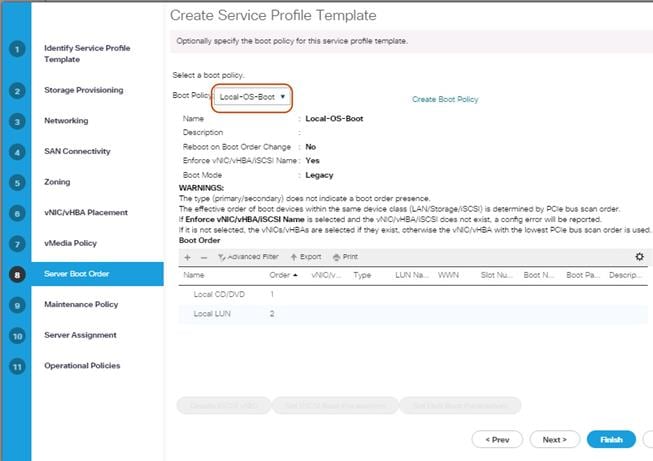Open the Boot Policy dropdown

pos(253,97)
